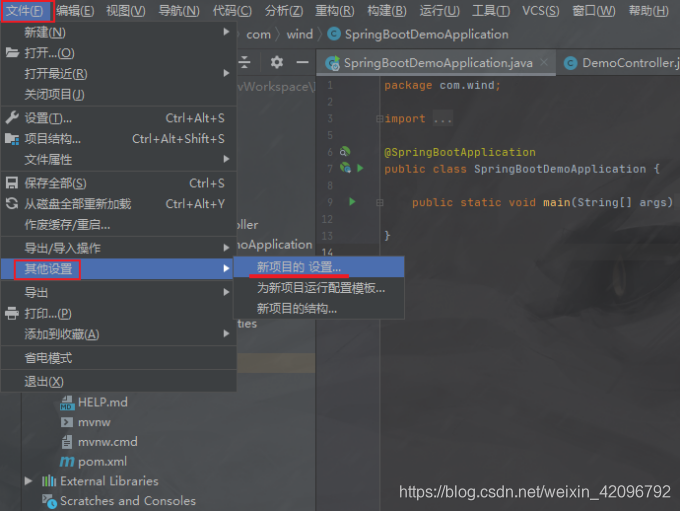This screenshot has height=511, width=681.
Task: Click the Spring bean gutter icon on line 6
Action: click(345, 152)
